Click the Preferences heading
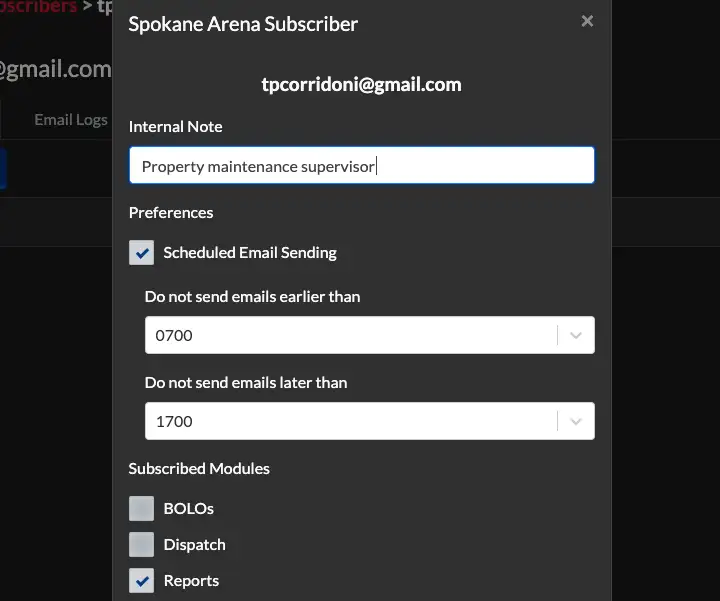The width and height of the screenshot is (720, 601). pos(171,213)
